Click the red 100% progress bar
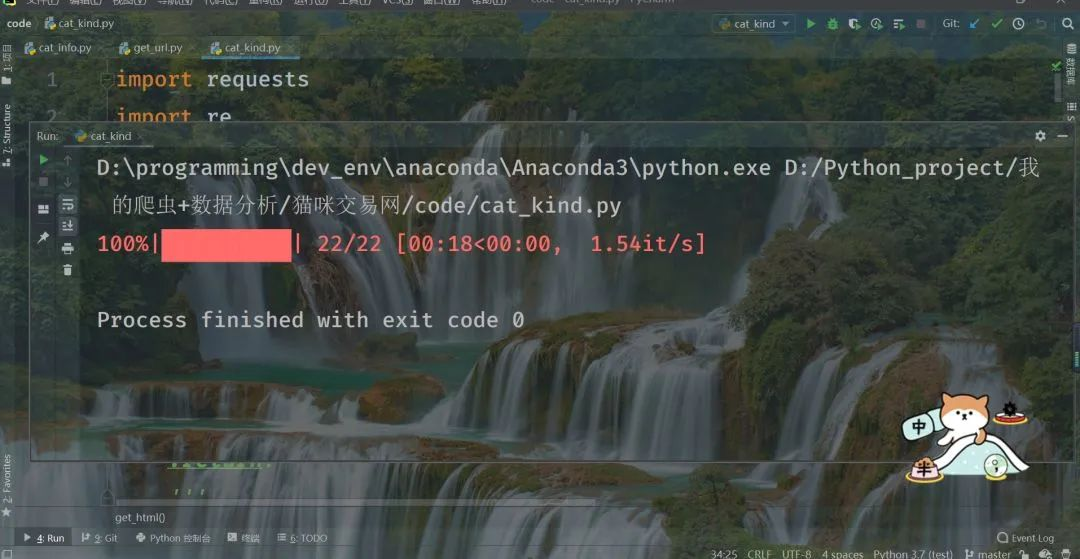1080x559 pixels. 226,246
